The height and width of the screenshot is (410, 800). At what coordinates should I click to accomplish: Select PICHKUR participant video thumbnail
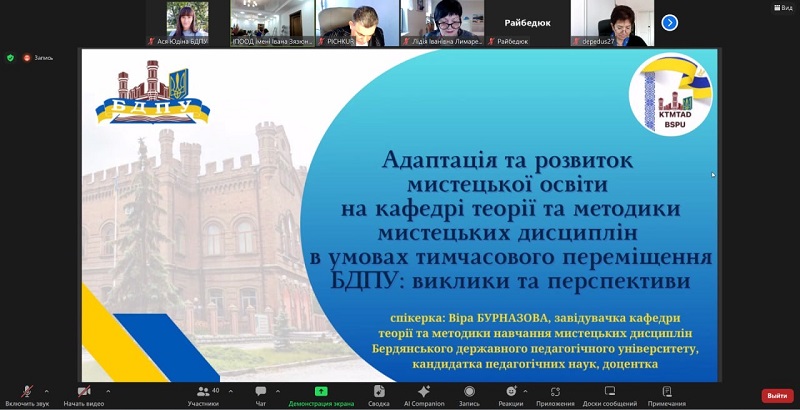point(357,23)
